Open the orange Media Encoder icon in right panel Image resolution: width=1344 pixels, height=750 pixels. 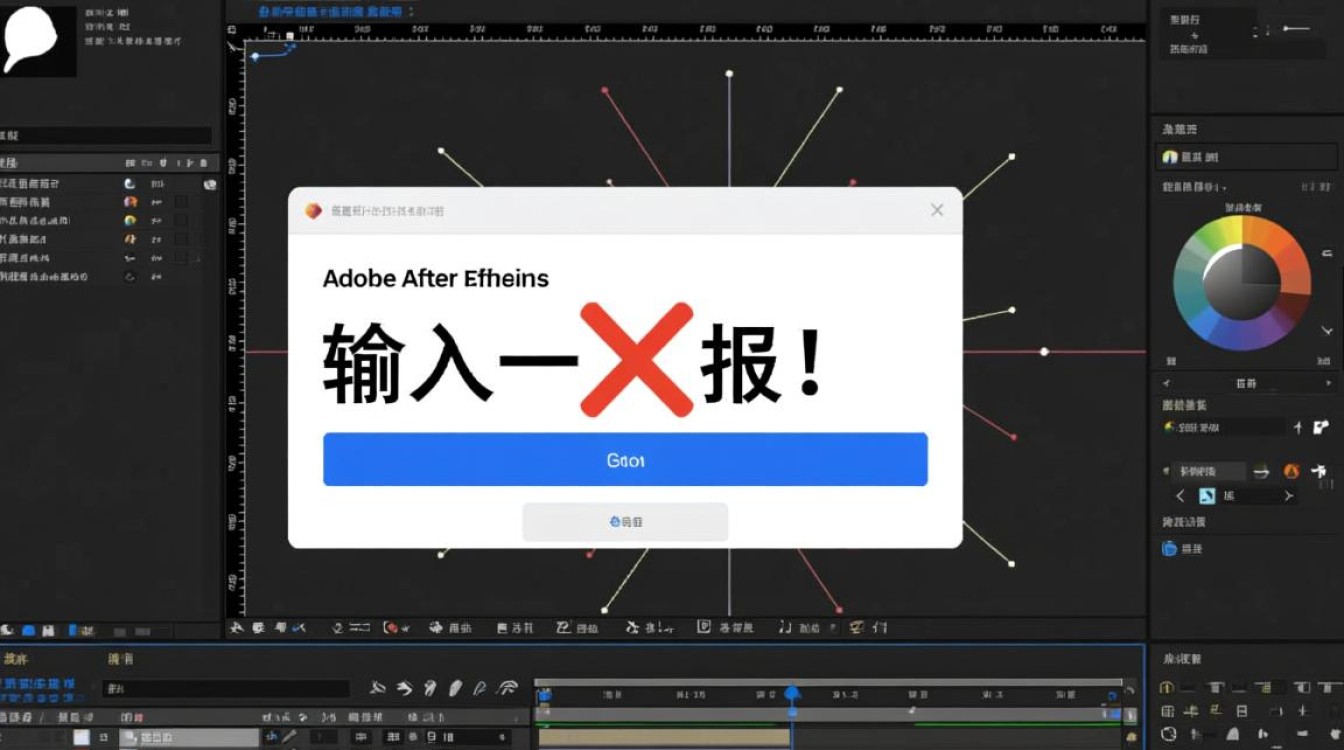pos(1293,470)
